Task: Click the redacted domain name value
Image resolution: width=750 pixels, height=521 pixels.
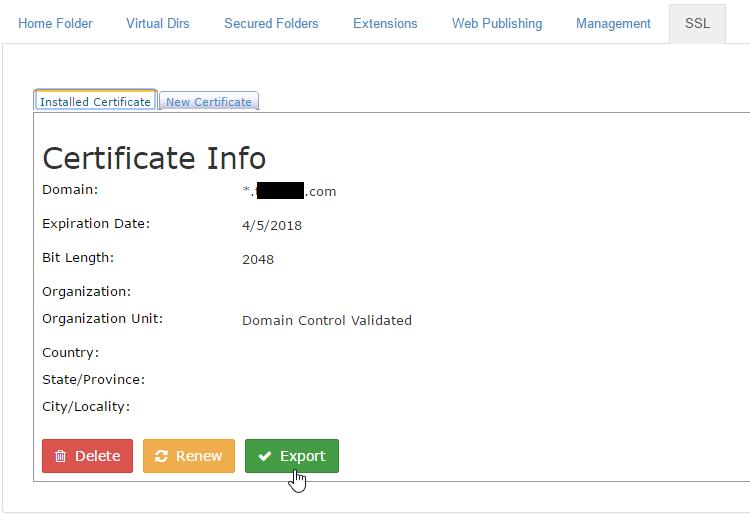Action: [289, 191]
